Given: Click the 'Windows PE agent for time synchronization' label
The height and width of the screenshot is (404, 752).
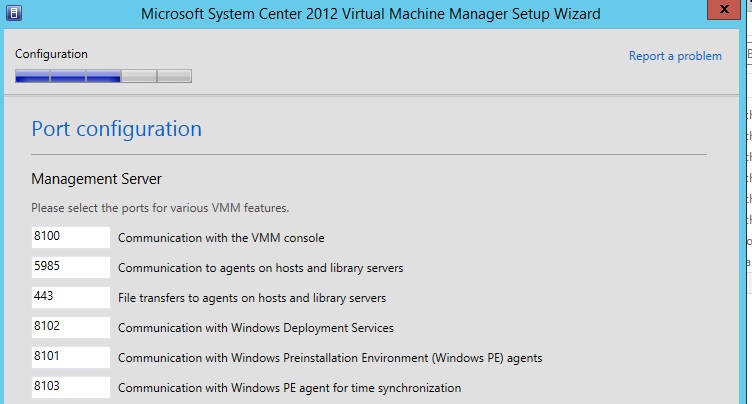Looking at the screenshot, I should coord(290,388).
